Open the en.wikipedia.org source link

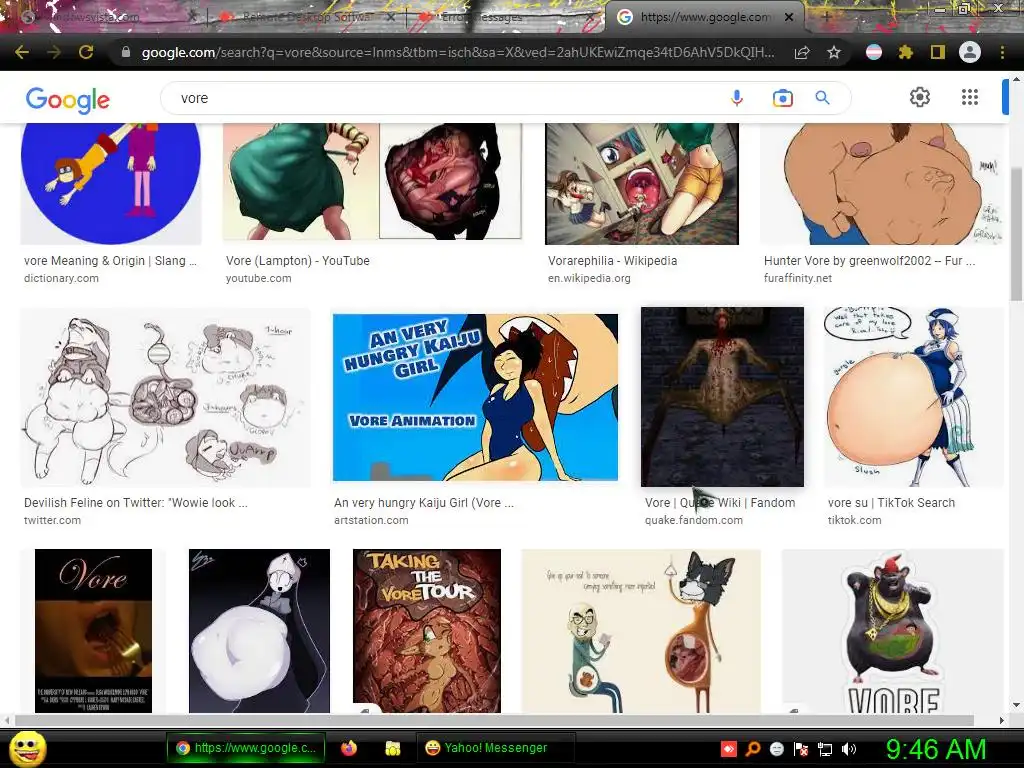coord(589,278)
